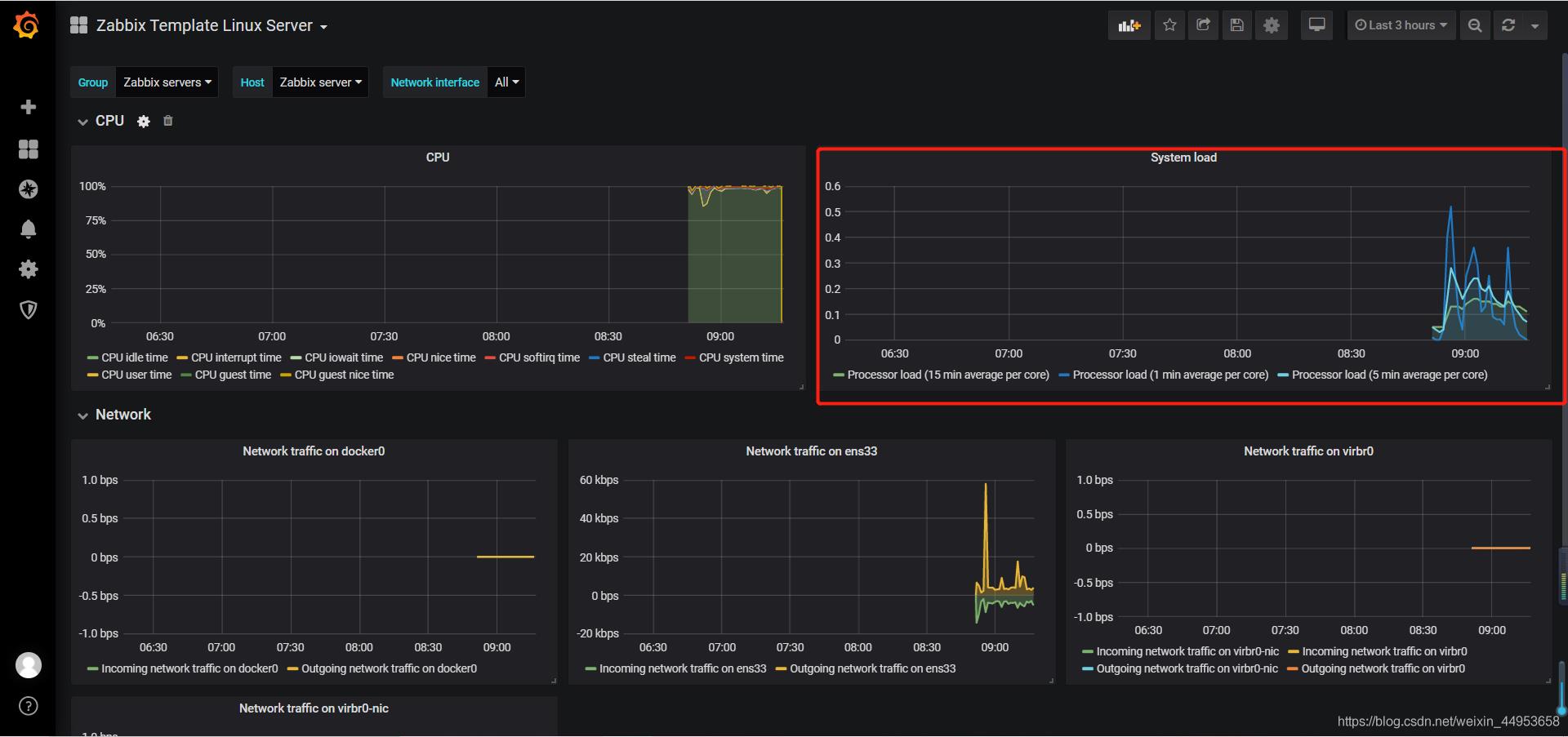Click the Network interface variable label
Image resolution: width=1568 pixels, height=737 pixels.
(435, 82)
